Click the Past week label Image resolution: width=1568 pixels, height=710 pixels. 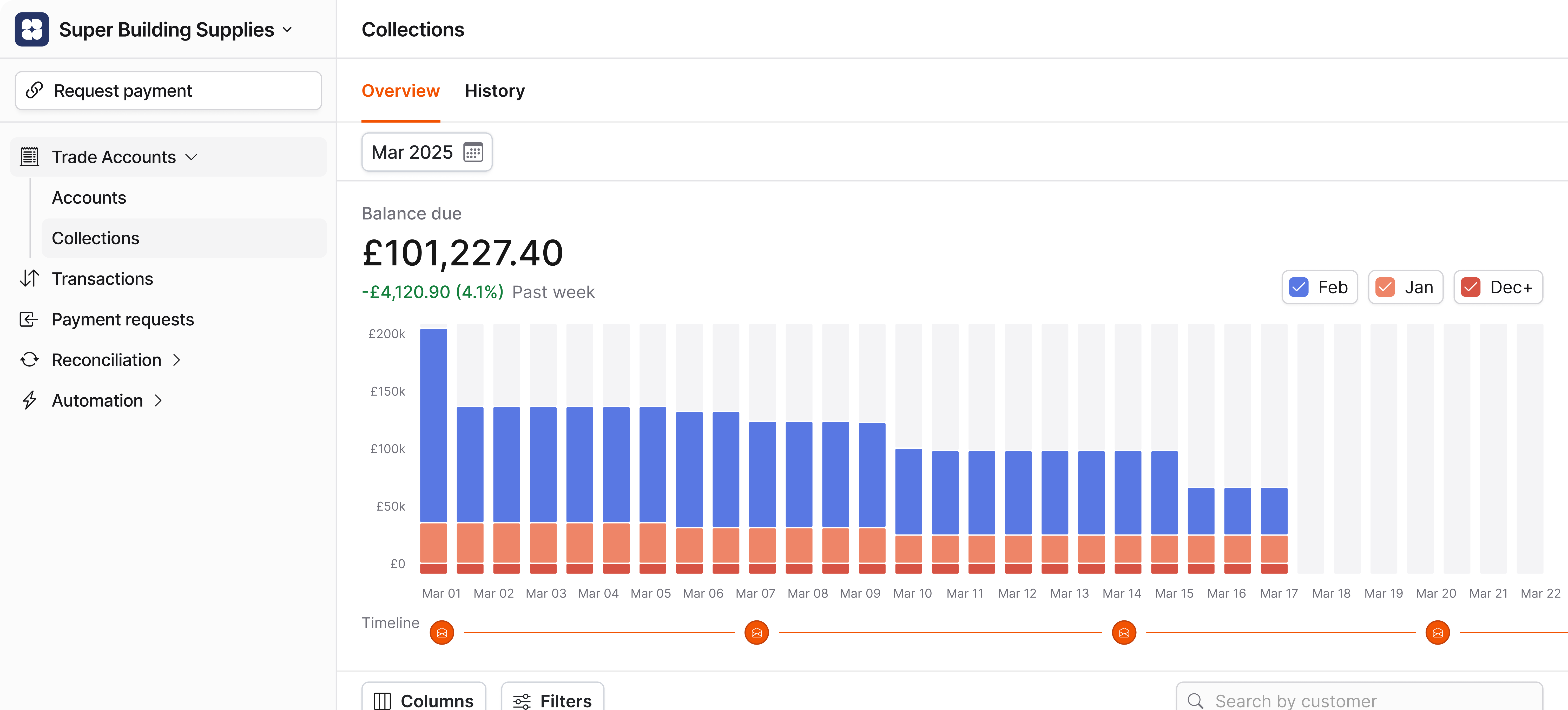[553, 292]
